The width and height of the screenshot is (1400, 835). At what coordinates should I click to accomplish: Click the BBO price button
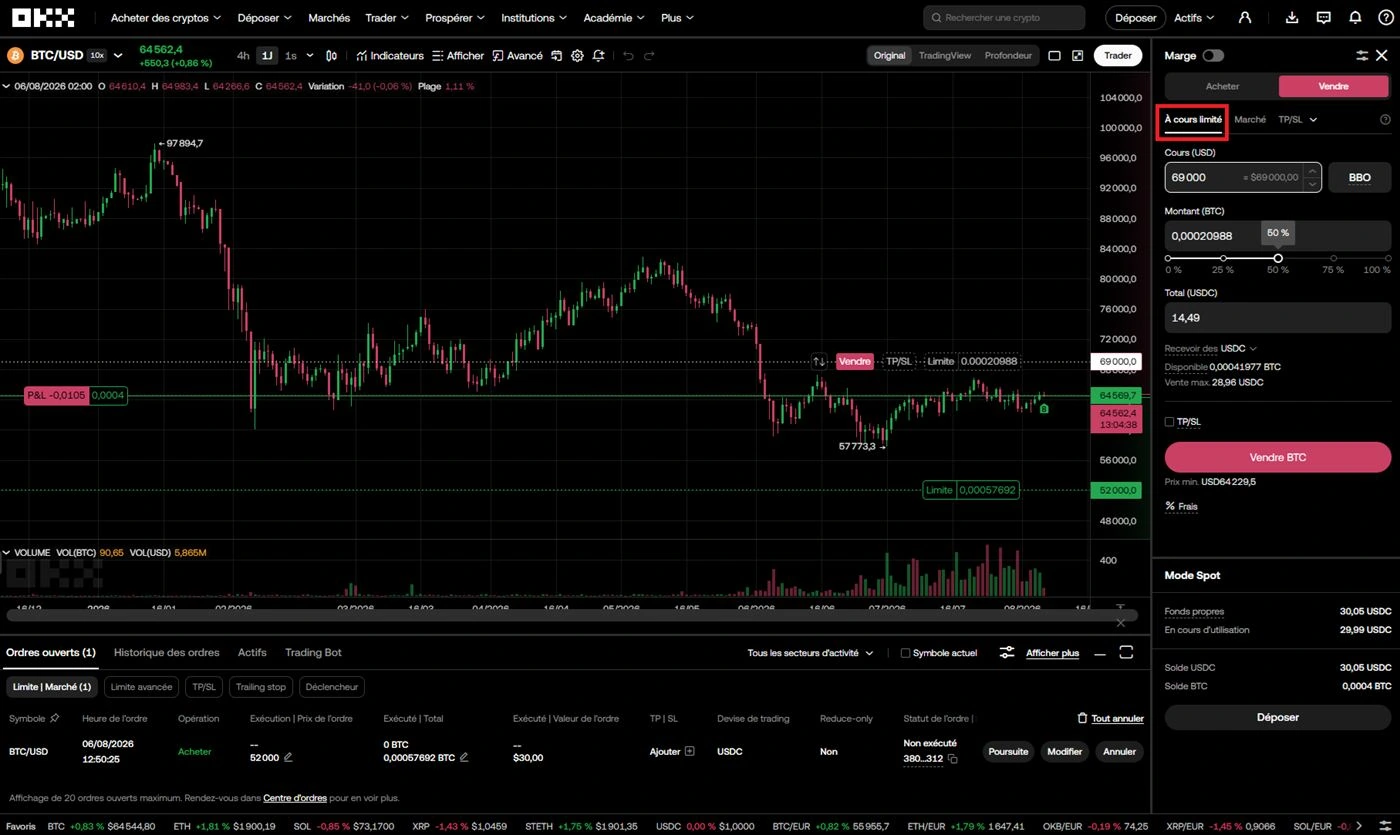(x=1359, y=178)
